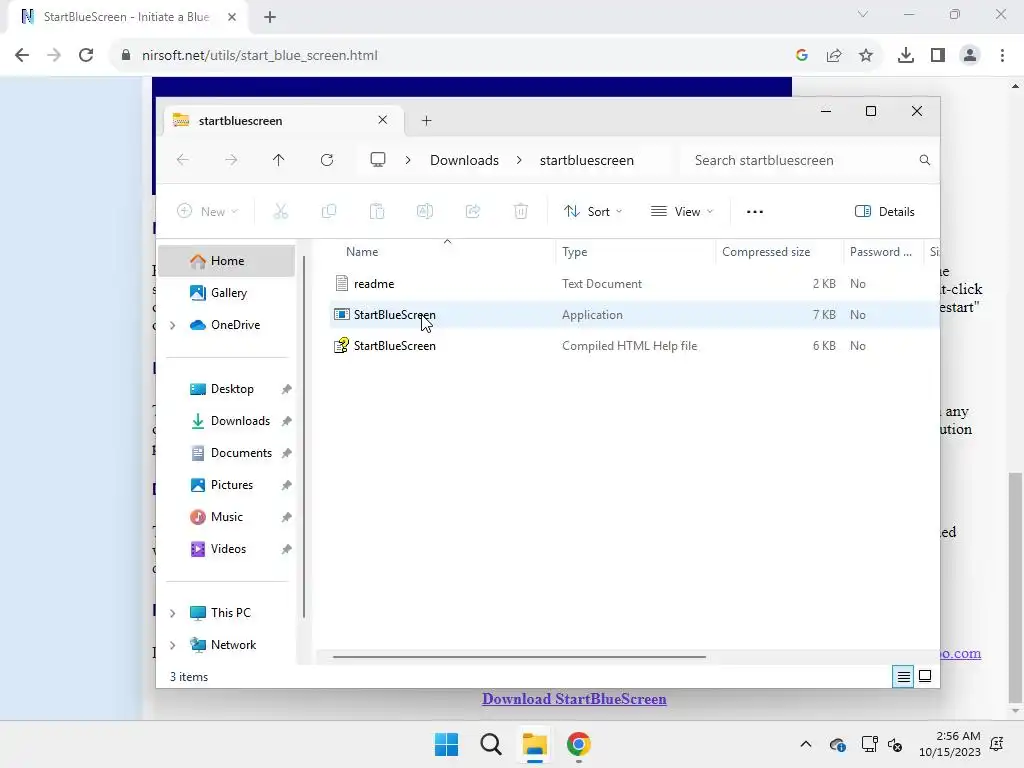
Task: Go up one folder level
Action: [278, 160]
